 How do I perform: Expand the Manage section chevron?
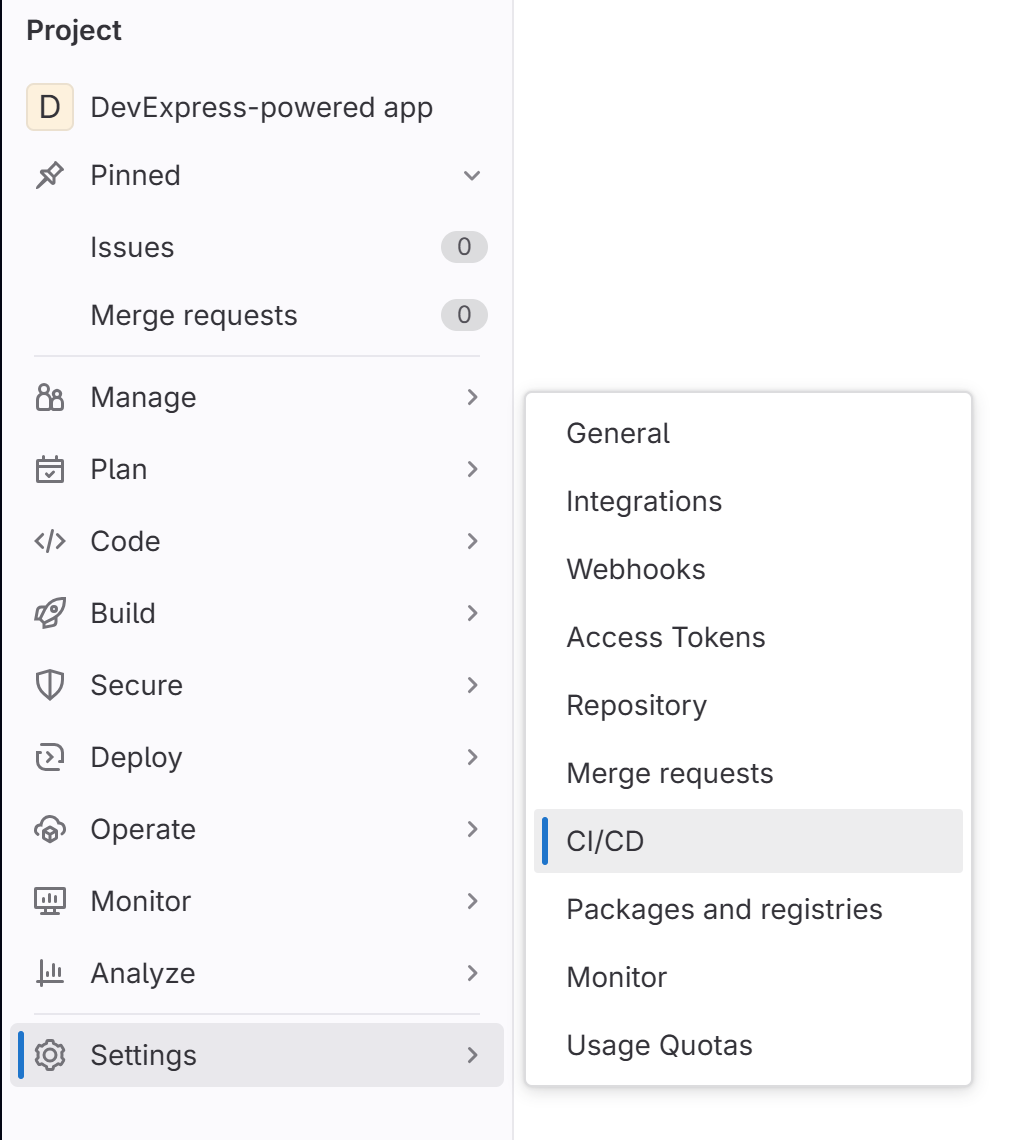[x=472, y=398]
